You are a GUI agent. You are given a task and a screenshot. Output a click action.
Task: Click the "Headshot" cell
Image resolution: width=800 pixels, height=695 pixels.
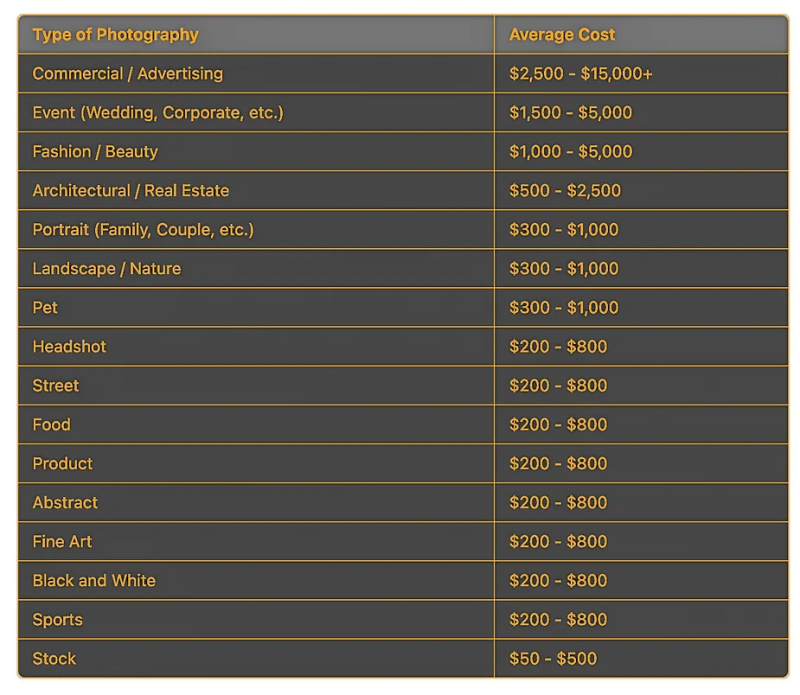click(69, 347)
